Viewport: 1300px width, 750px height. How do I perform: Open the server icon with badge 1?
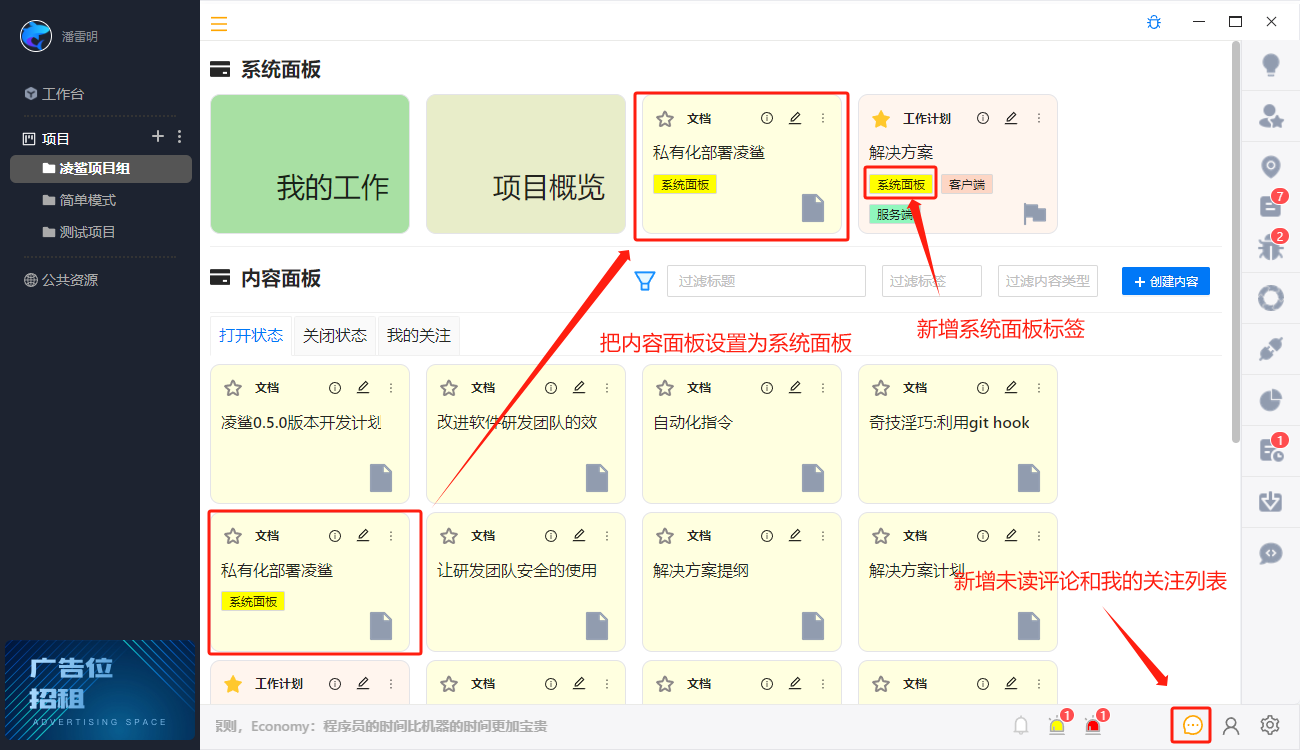tap(1271, 451)
